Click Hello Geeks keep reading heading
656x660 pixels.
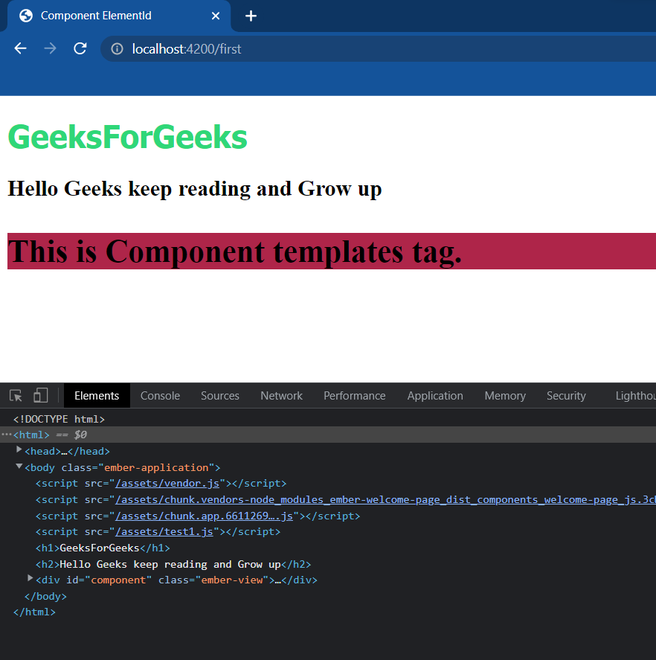195,189
